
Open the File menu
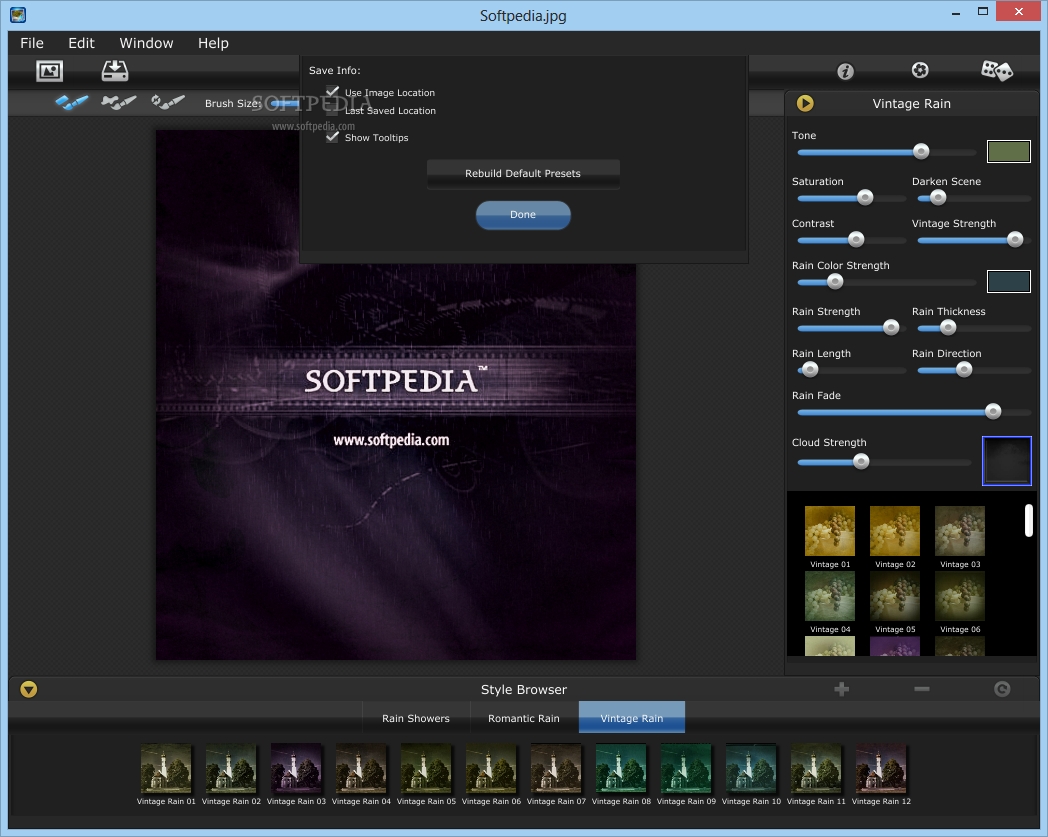32,43
